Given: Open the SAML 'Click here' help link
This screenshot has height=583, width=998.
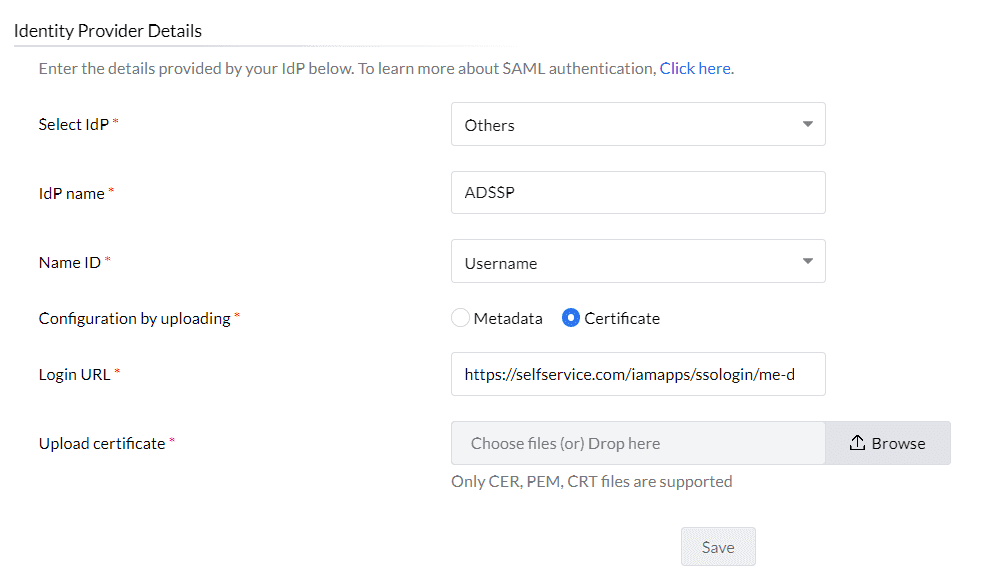Looking at the screenshot, I should 695,69.
